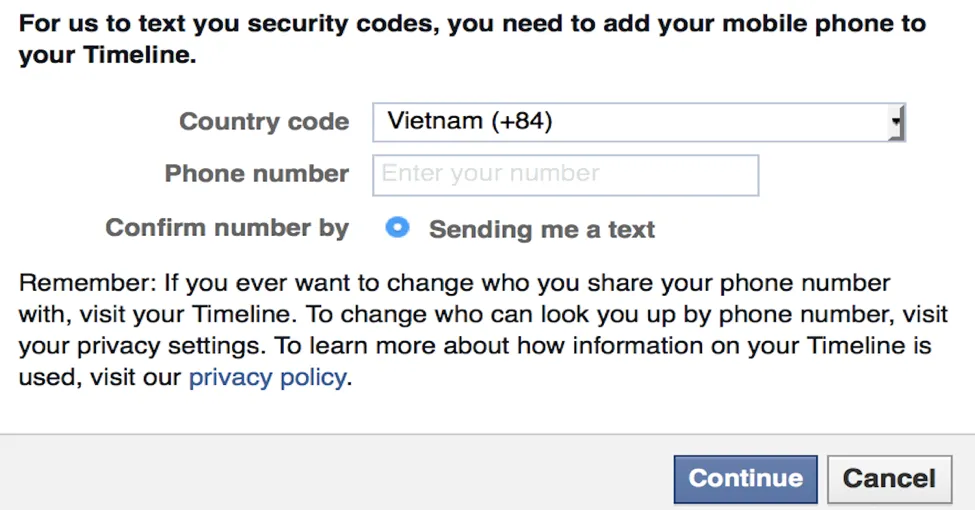975x510 pixels.
Task: Open the privacy policy link
Action: (x=267, y=378)
